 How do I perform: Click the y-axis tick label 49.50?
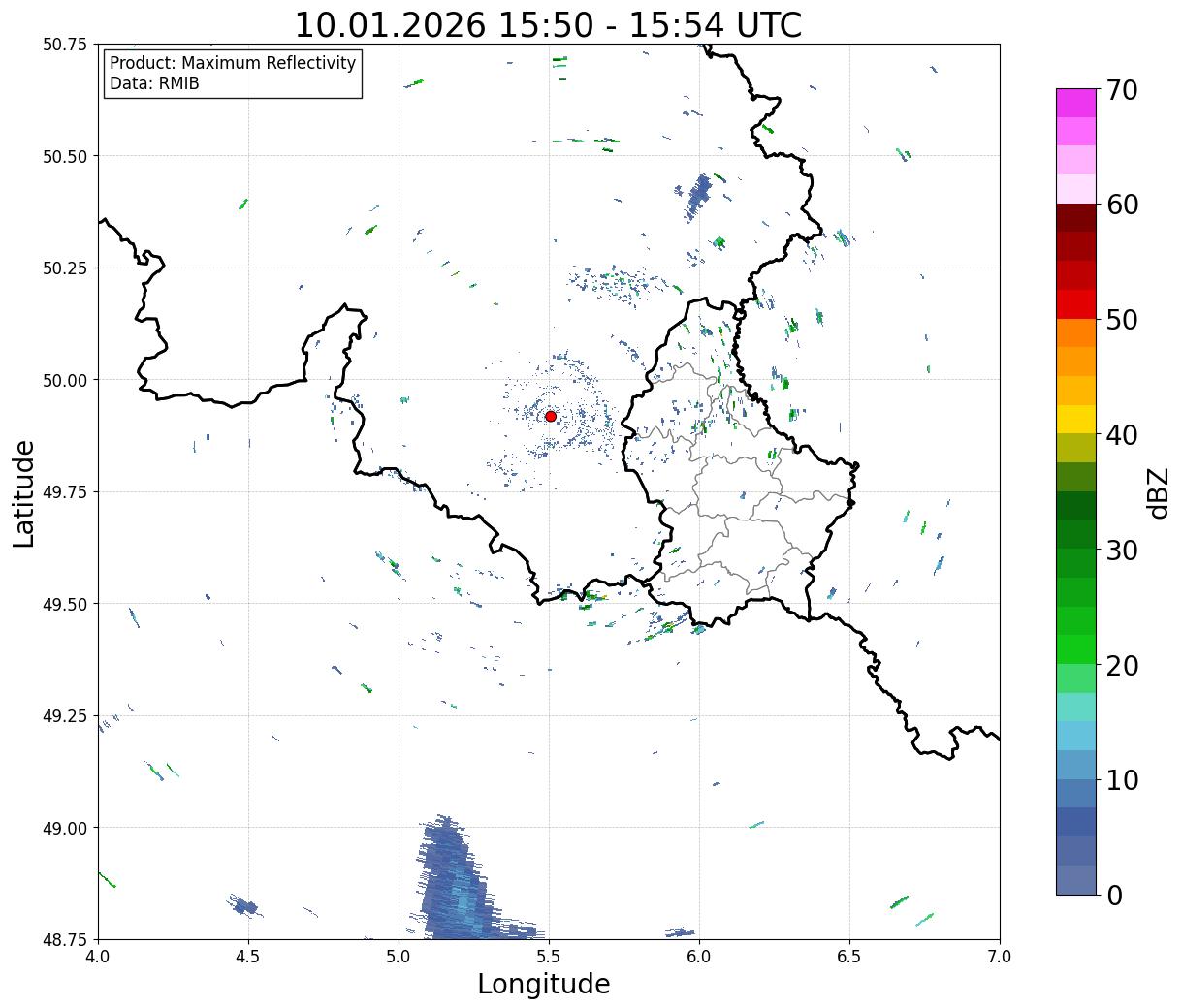66,604
